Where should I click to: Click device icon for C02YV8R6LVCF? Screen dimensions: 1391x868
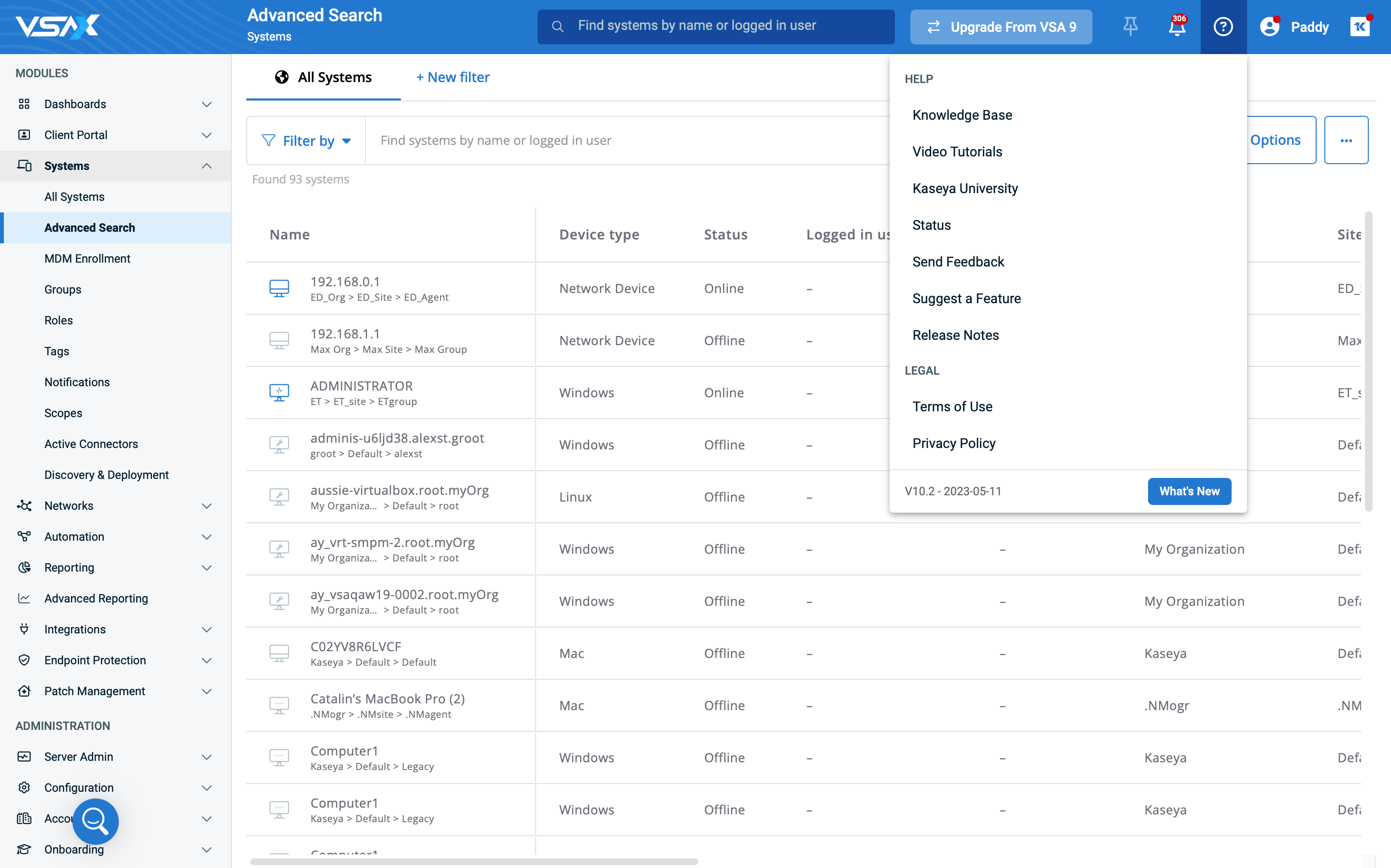(279, 653)
